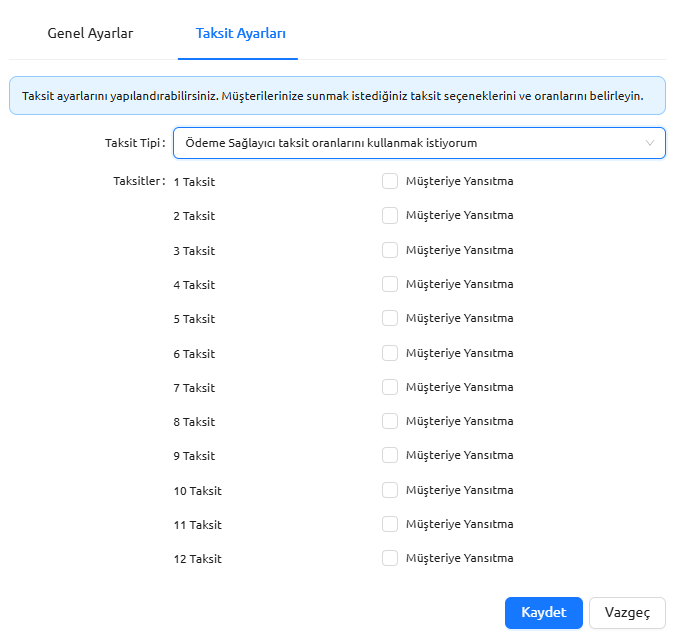Check Müşteriye Yansıtma for 5 Taksit
The image size is (682, 641).
pyautogui.click(x=390, y=318)
